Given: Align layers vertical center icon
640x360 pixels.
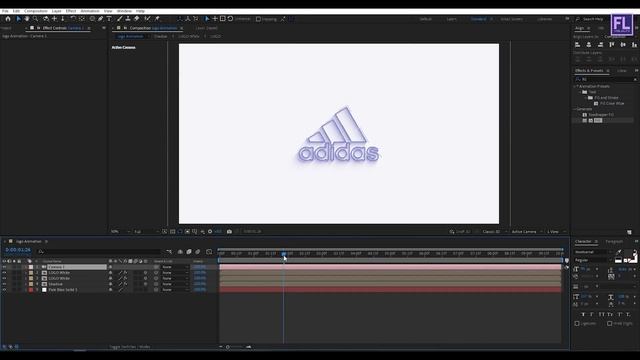Looking at the screenshot, I should [x=623, y=44].
